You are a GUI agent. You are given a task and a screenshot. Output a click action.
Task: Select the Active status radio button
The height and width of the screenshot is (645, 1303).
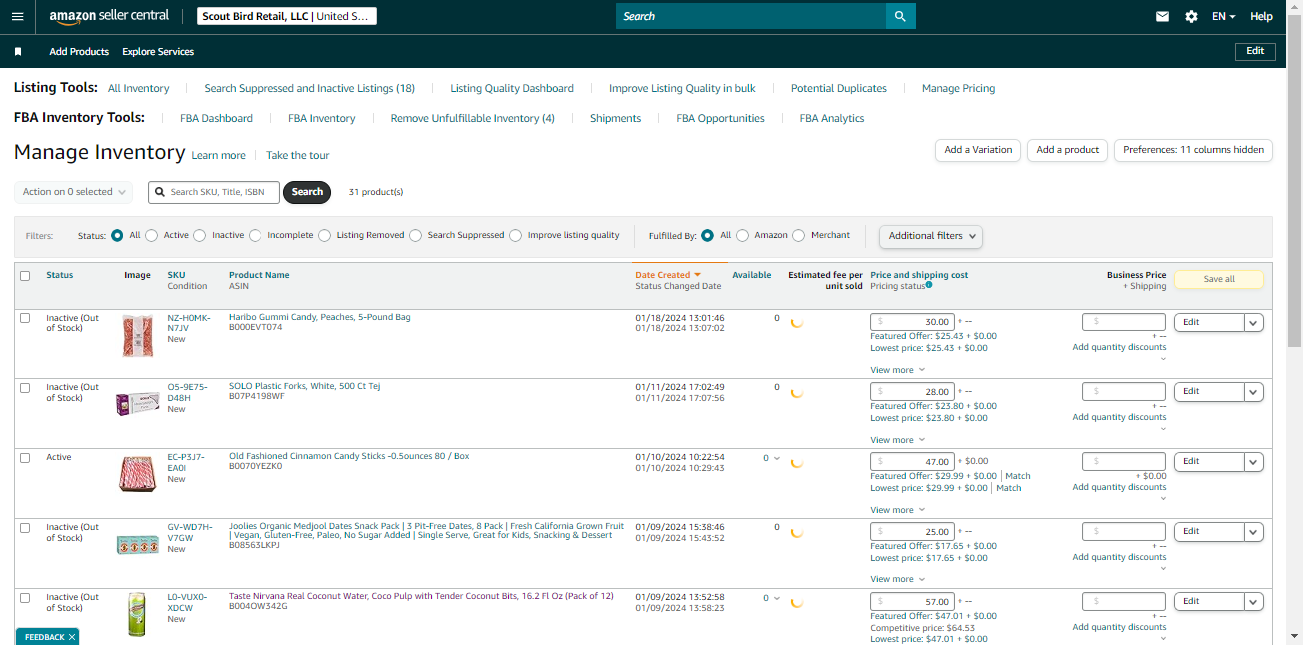coord(152,236)
